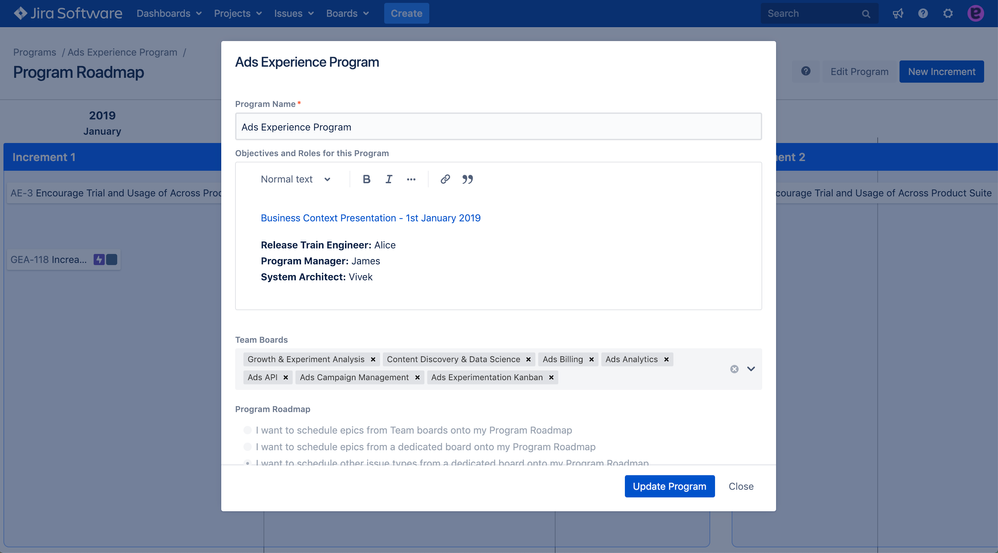Screen dimensions: 998x553
Task: Open the user profile avatar
Action: [976, 13]
